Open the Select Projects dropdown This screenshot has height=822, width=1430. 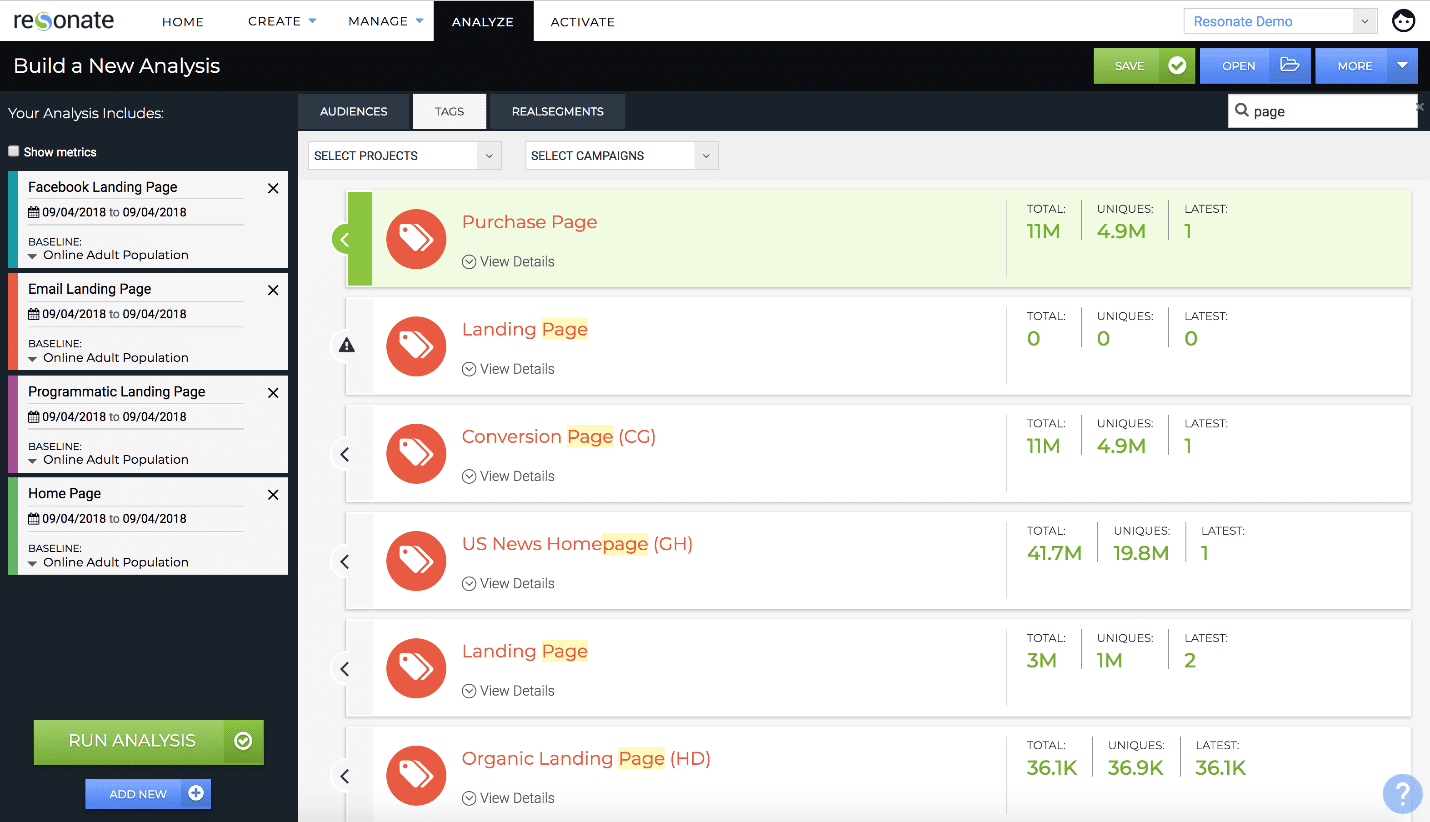[405, 156]
